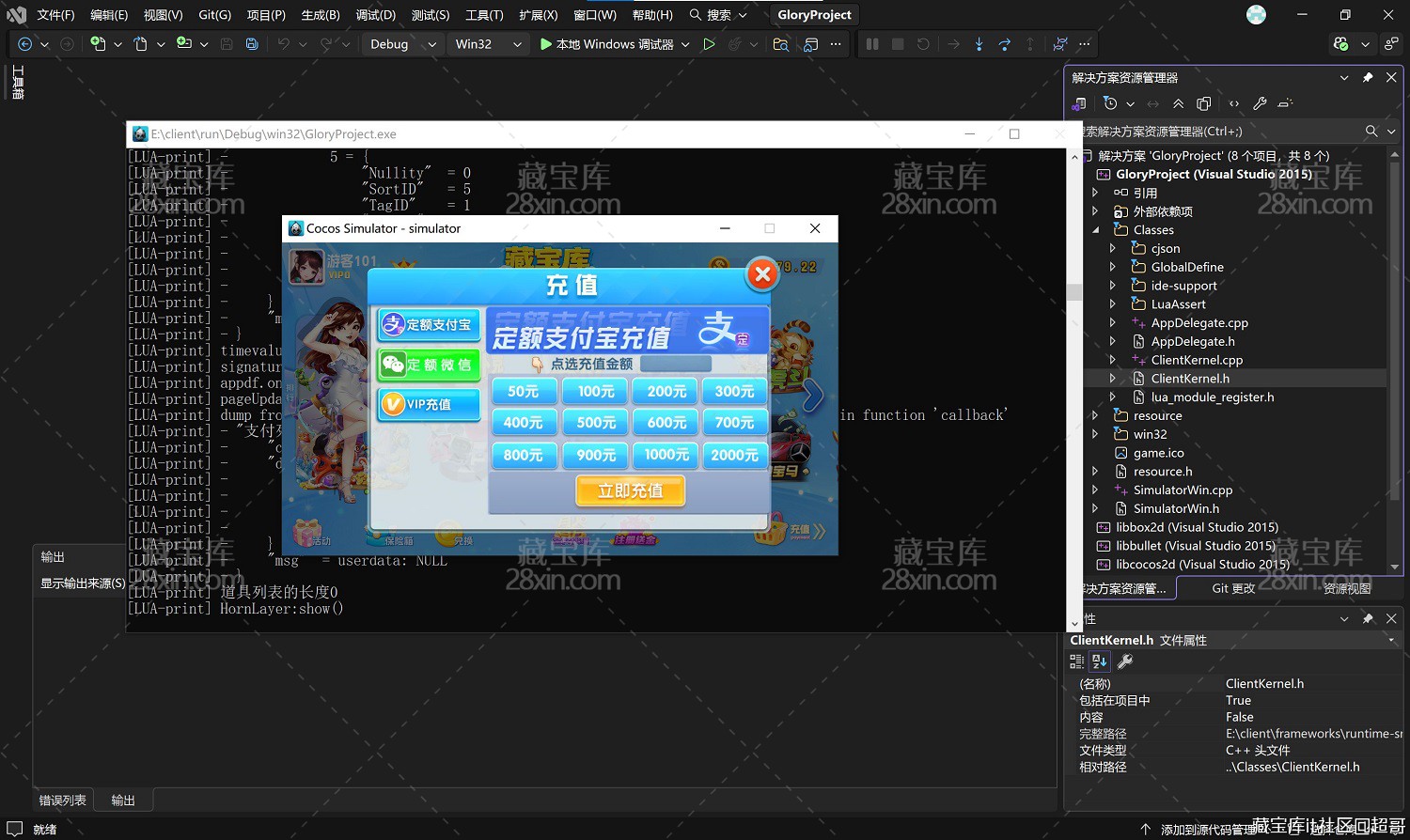
Task: Save all files in the toolbar
Action: (x=251, y=43)
